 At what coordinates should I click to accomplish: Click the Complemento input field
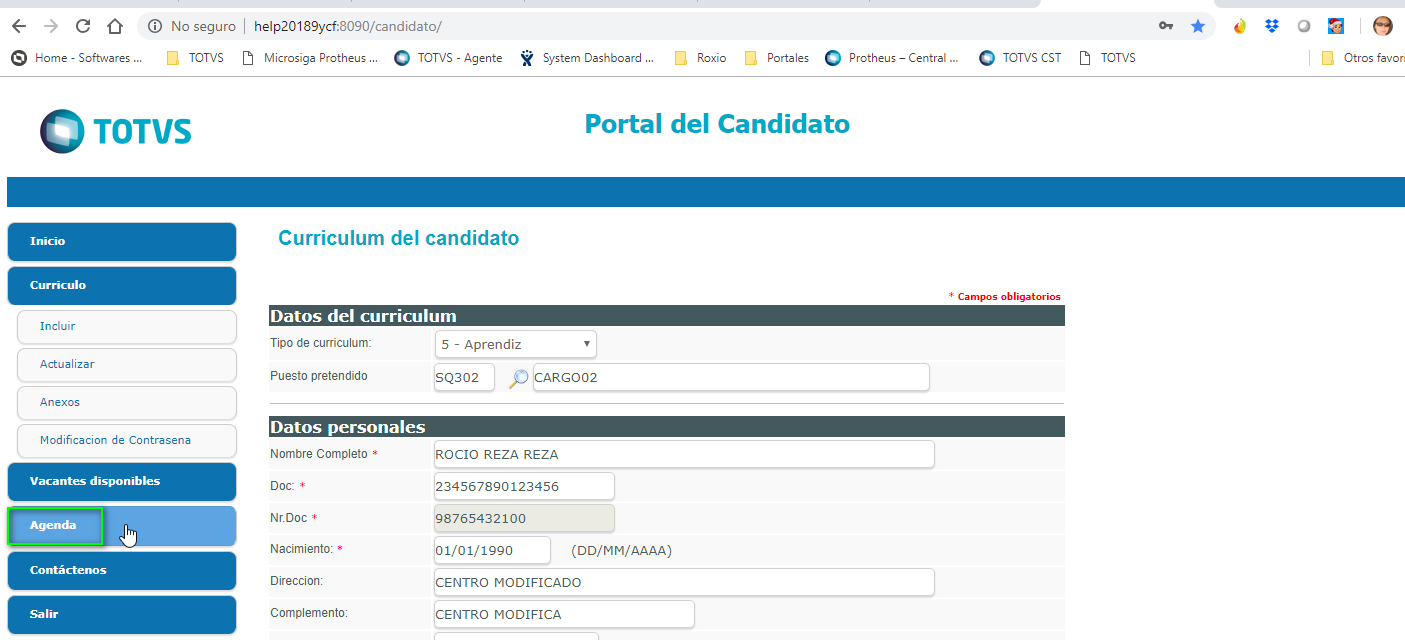point(564,614)
